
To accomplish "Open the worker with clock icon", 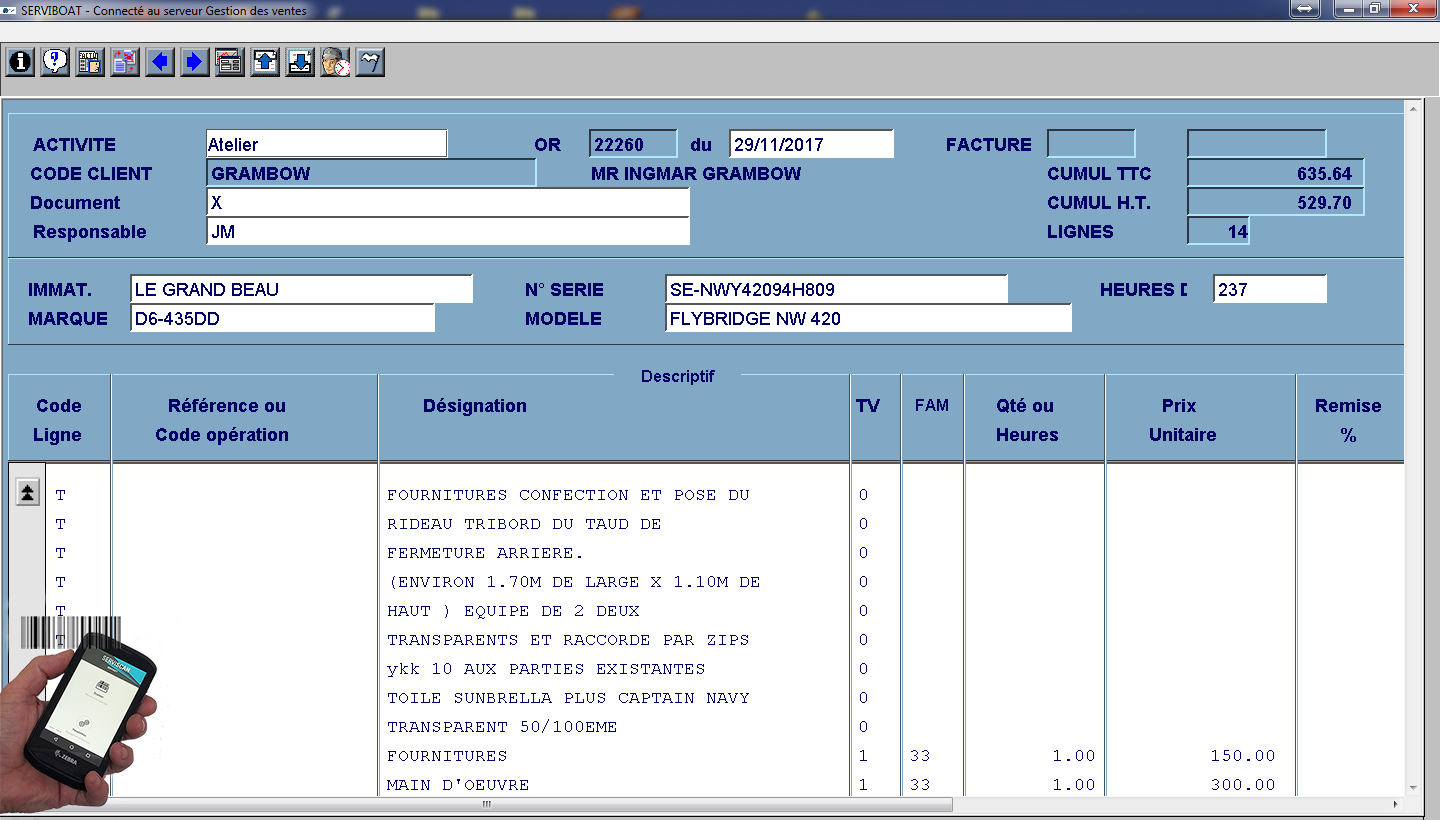I will [335, 62].
